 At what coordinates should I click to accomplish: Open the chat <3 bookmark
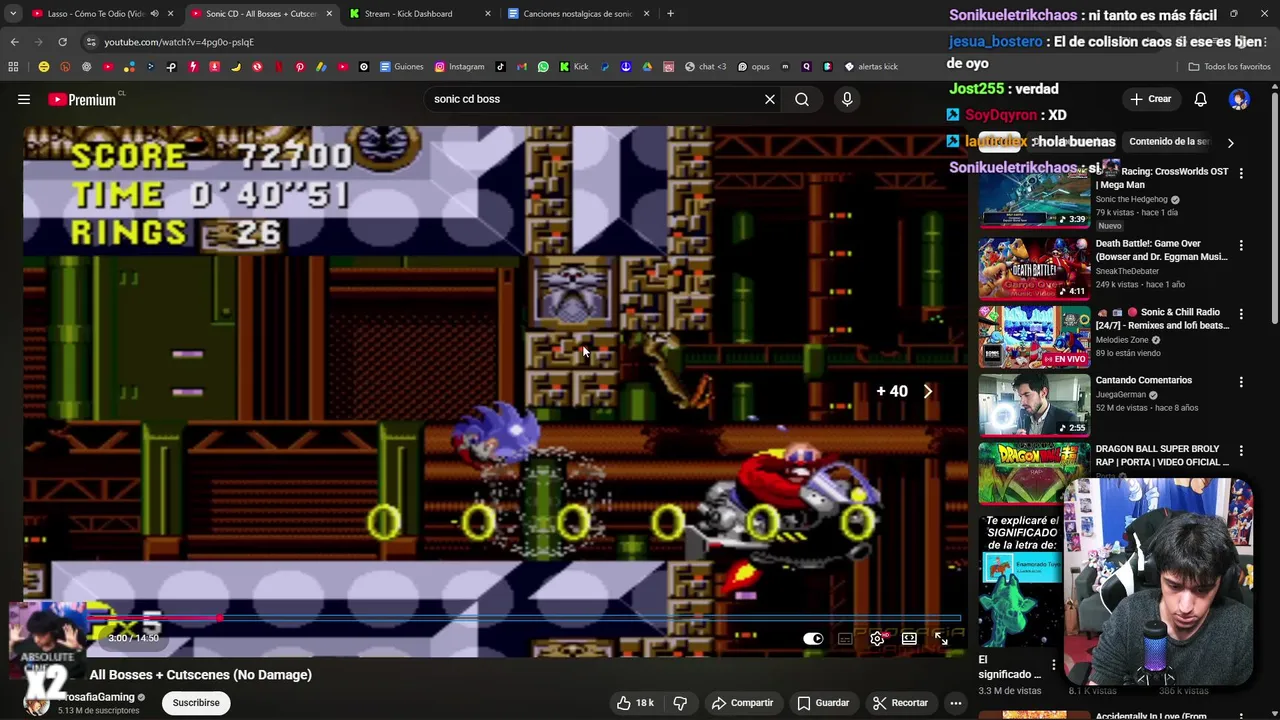705,67
